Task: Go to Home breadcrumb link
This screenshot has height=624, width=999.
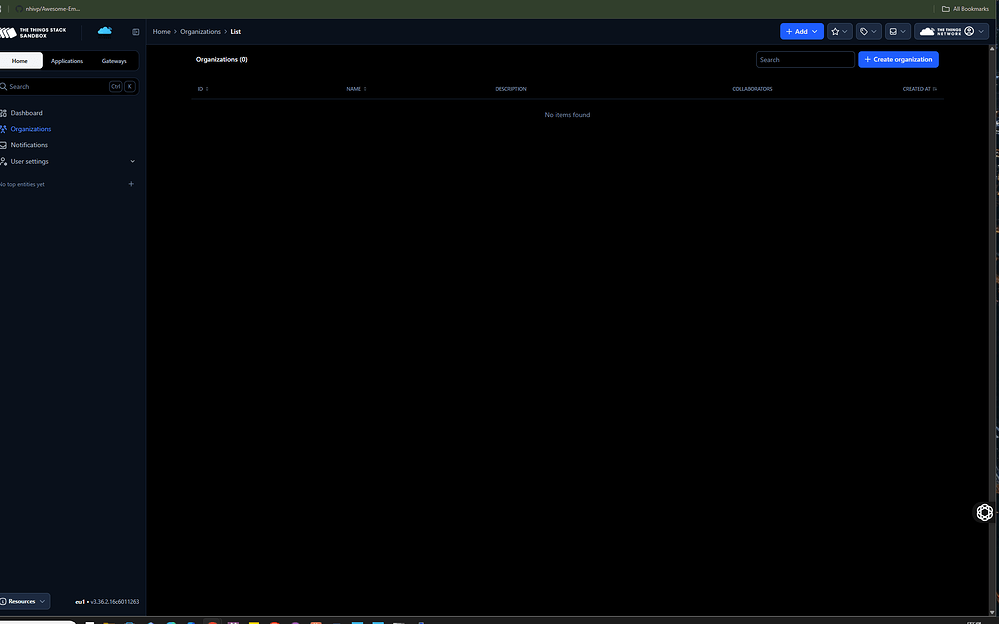Action: (161, 32)
